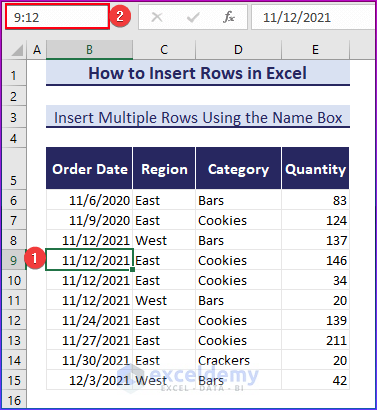Select column C header
377x410 pixels.
click(x=164, y=50)
